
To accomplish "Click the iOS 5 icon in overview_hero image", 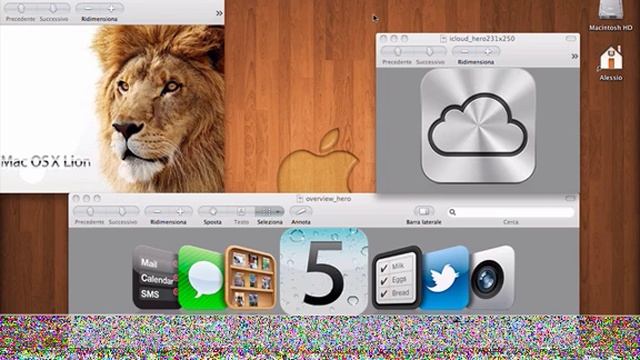I will 324,271.
